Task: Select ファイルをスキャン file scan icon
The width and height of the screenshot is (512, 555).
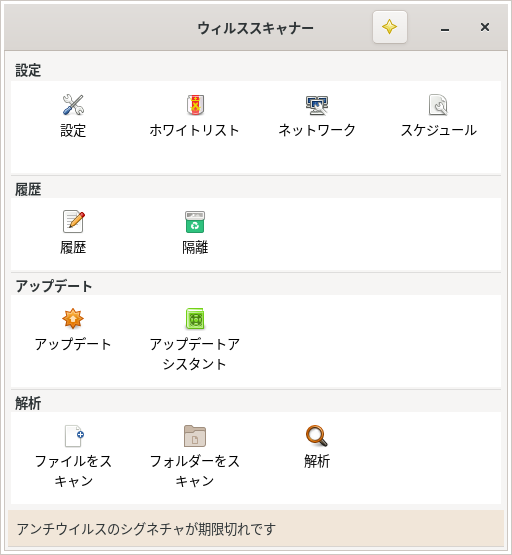Action: click(x=74, y=436)
